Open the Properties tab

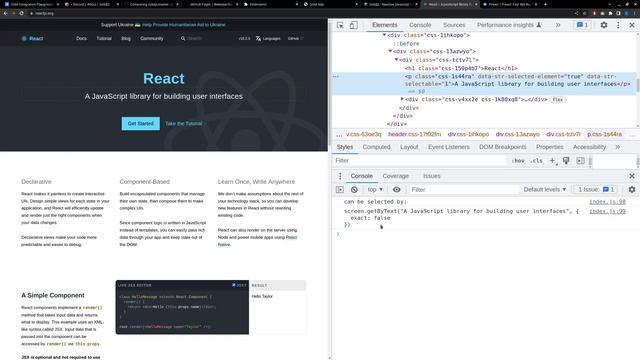[549, 147]
